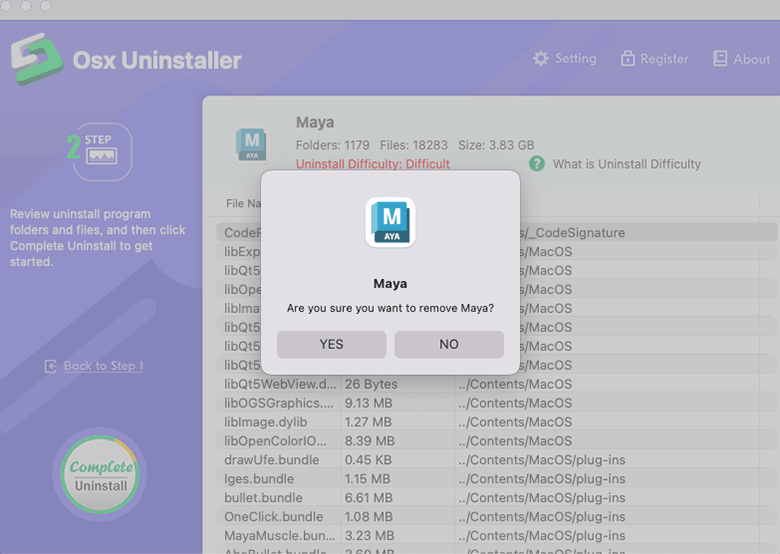
Task: Select the libOGSGraphics.... file row
Action: tap(496, 403)
